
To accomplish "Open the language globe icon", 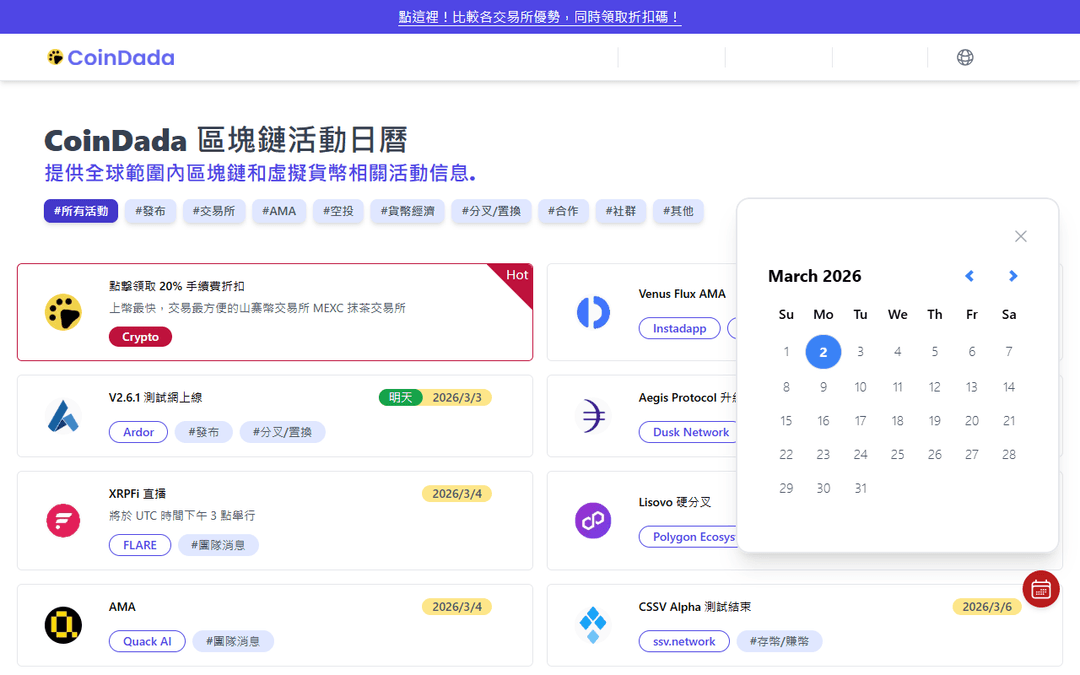I will pos(965,57).
